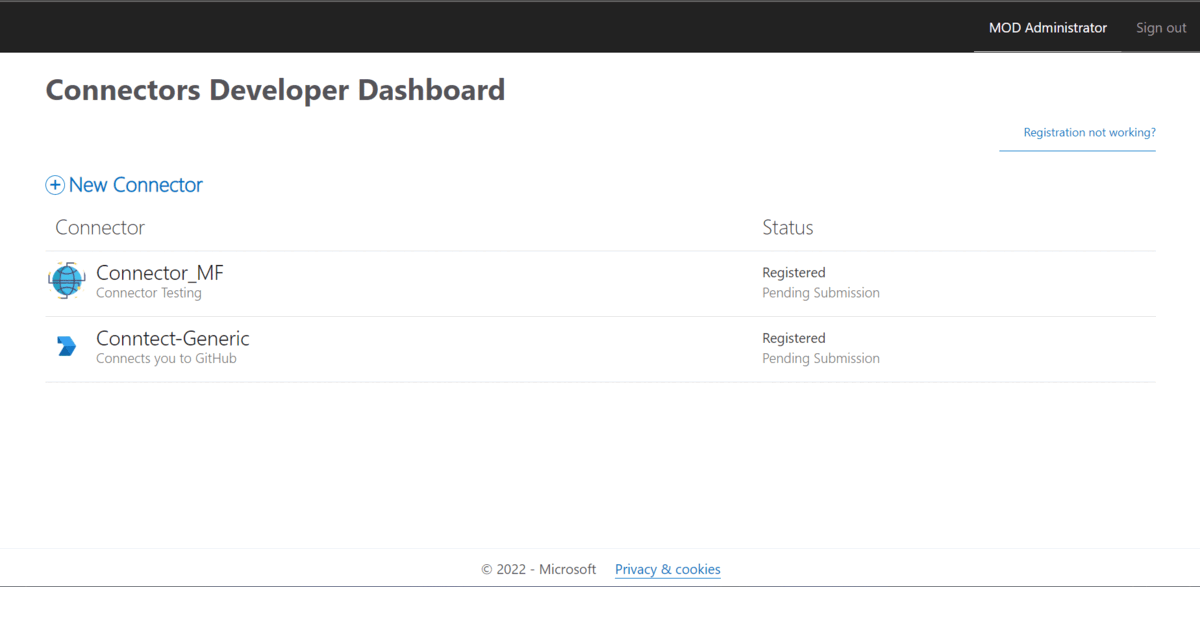Click the 2022 Microsoft copyright text
The image size is (1200, 632).
click(x=538, y=569)
